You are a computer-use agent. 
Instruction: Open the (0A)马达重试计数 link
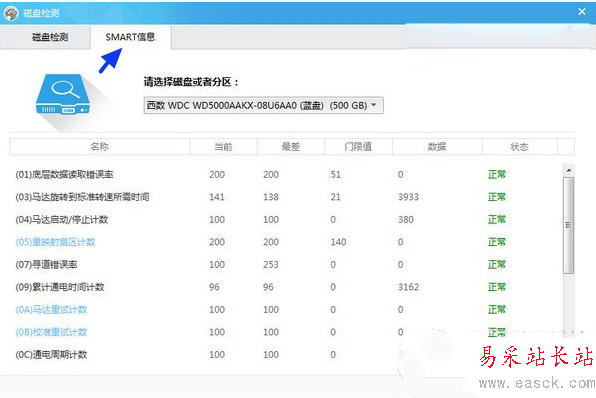click(x=51, y=309)
